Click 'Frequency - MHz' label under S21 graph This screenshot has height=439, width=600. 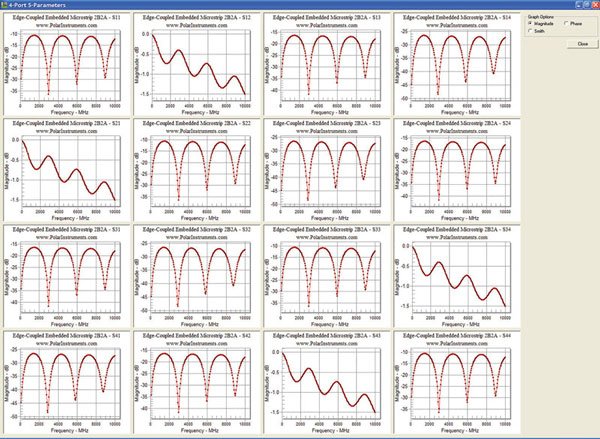coord(70,218)
